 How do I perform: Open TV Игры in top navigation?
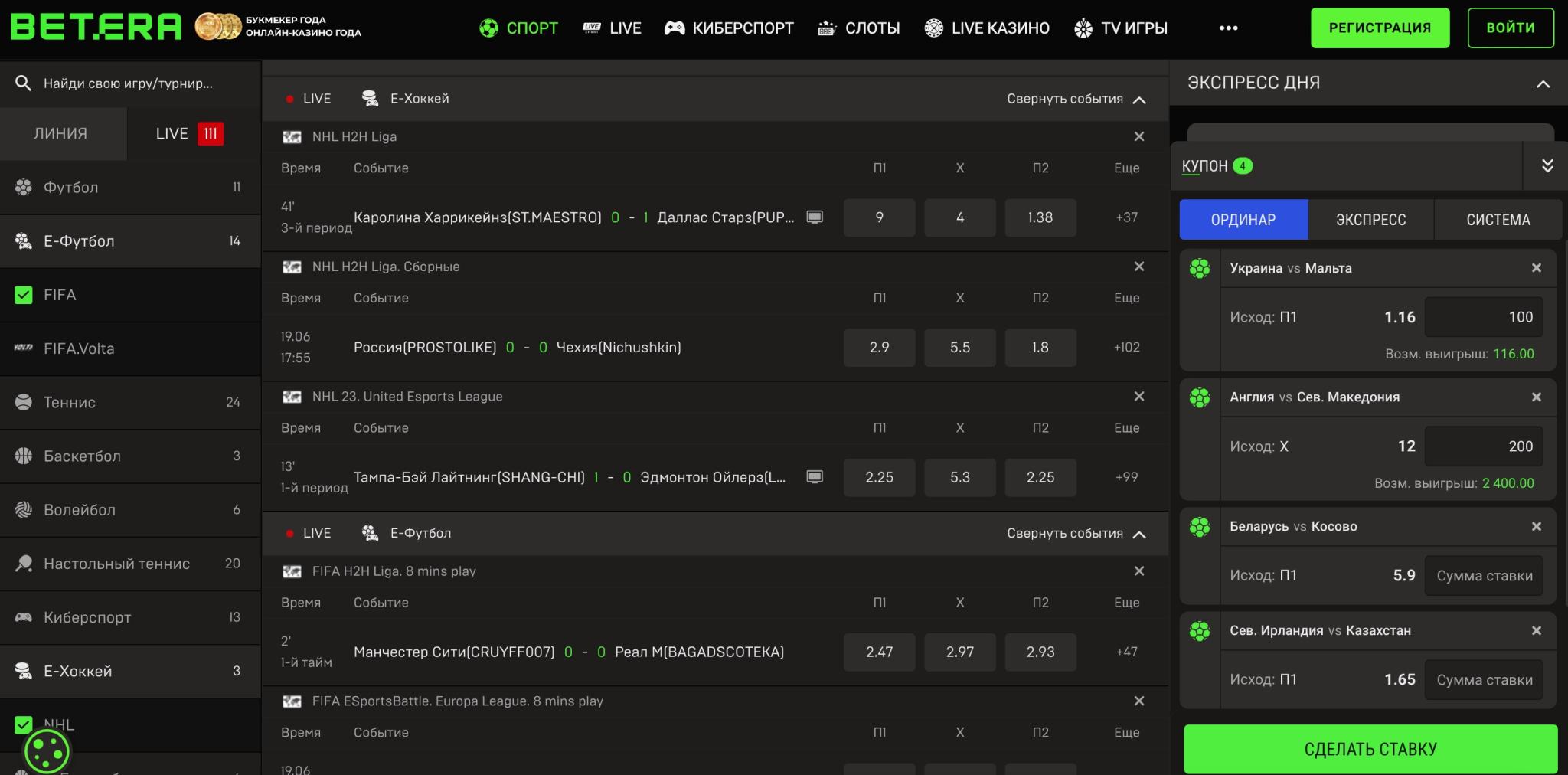(1120, 28)
